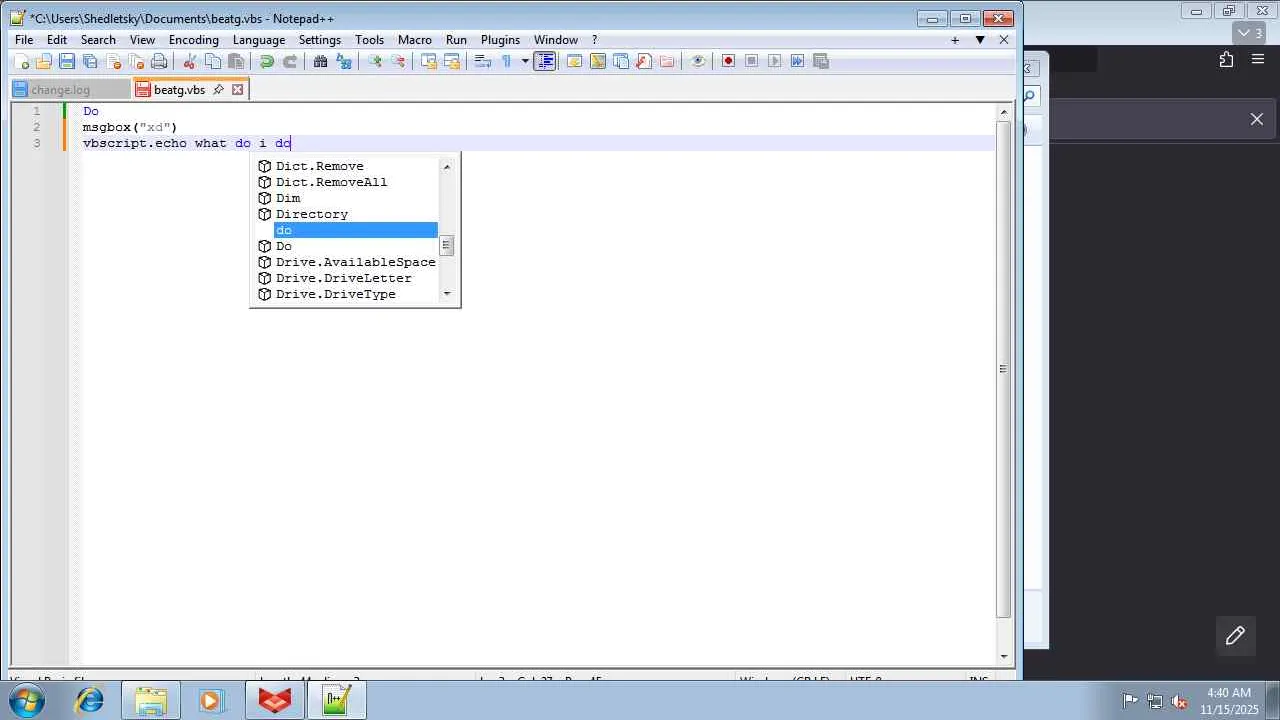Choose Drive.AvailableSpace in the autocomplete list
The width and height of the screenshot is (1280, 720).
(x=347, y=262)
